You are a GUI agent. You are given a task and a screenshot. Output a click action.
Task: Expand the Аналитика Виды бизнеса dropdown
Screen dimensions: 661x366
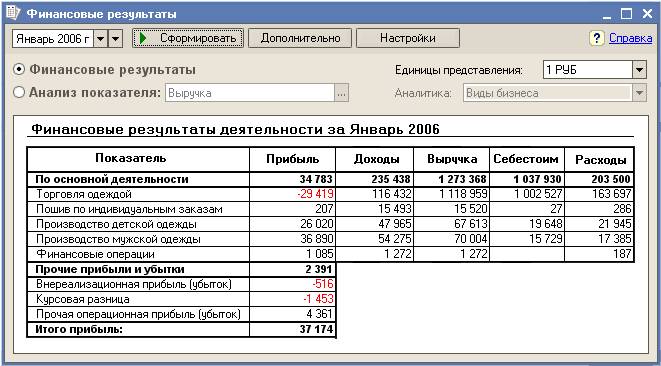pyautogui.click(x=640, y=93)
